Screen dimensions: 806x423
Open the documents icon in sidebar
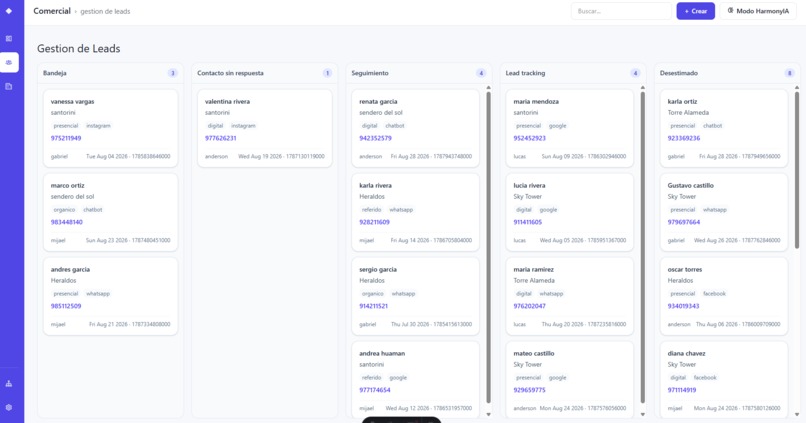pos(9,86)
